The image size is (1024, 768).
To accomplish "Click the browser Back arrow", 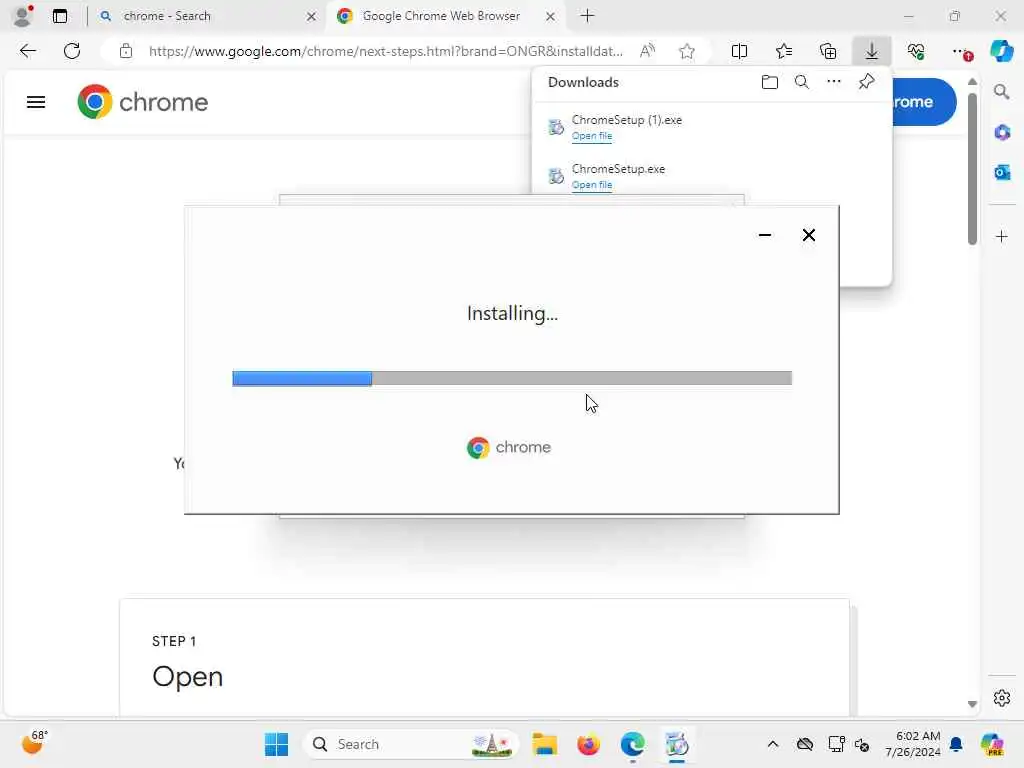I will click(27, 51).
